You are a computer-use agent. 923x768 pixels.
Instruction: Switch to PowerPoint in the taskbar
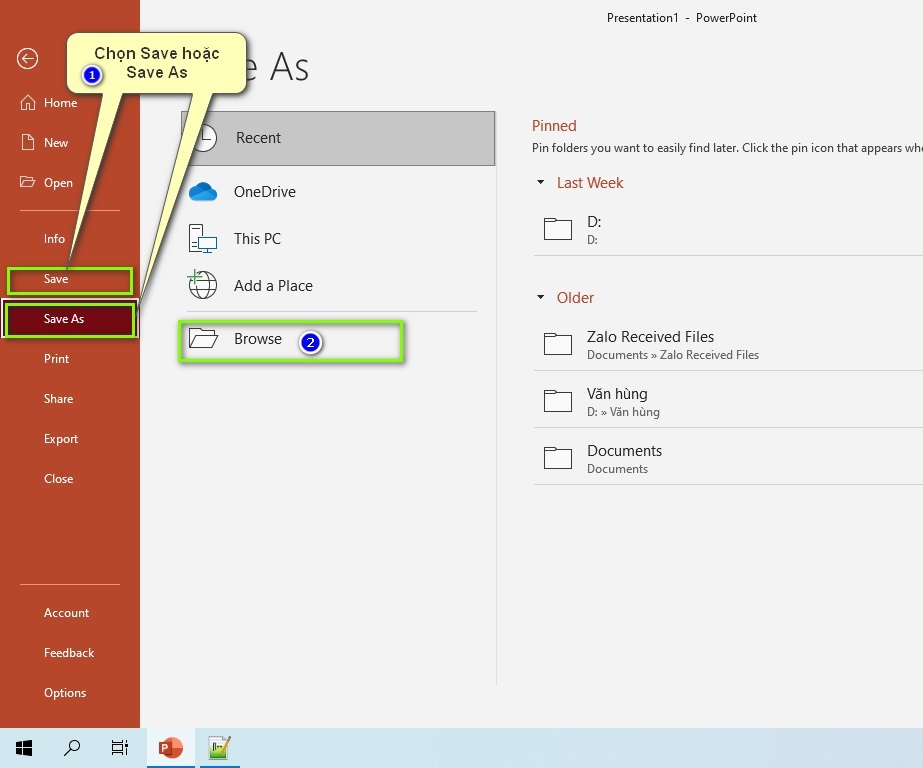click(171, 748)
